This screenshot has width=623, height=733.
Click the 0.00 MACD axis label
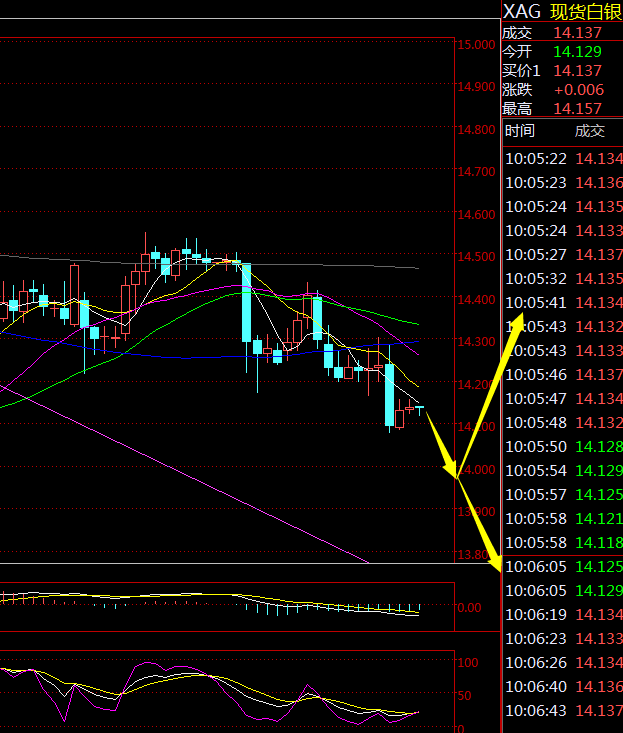click(469, 608)
